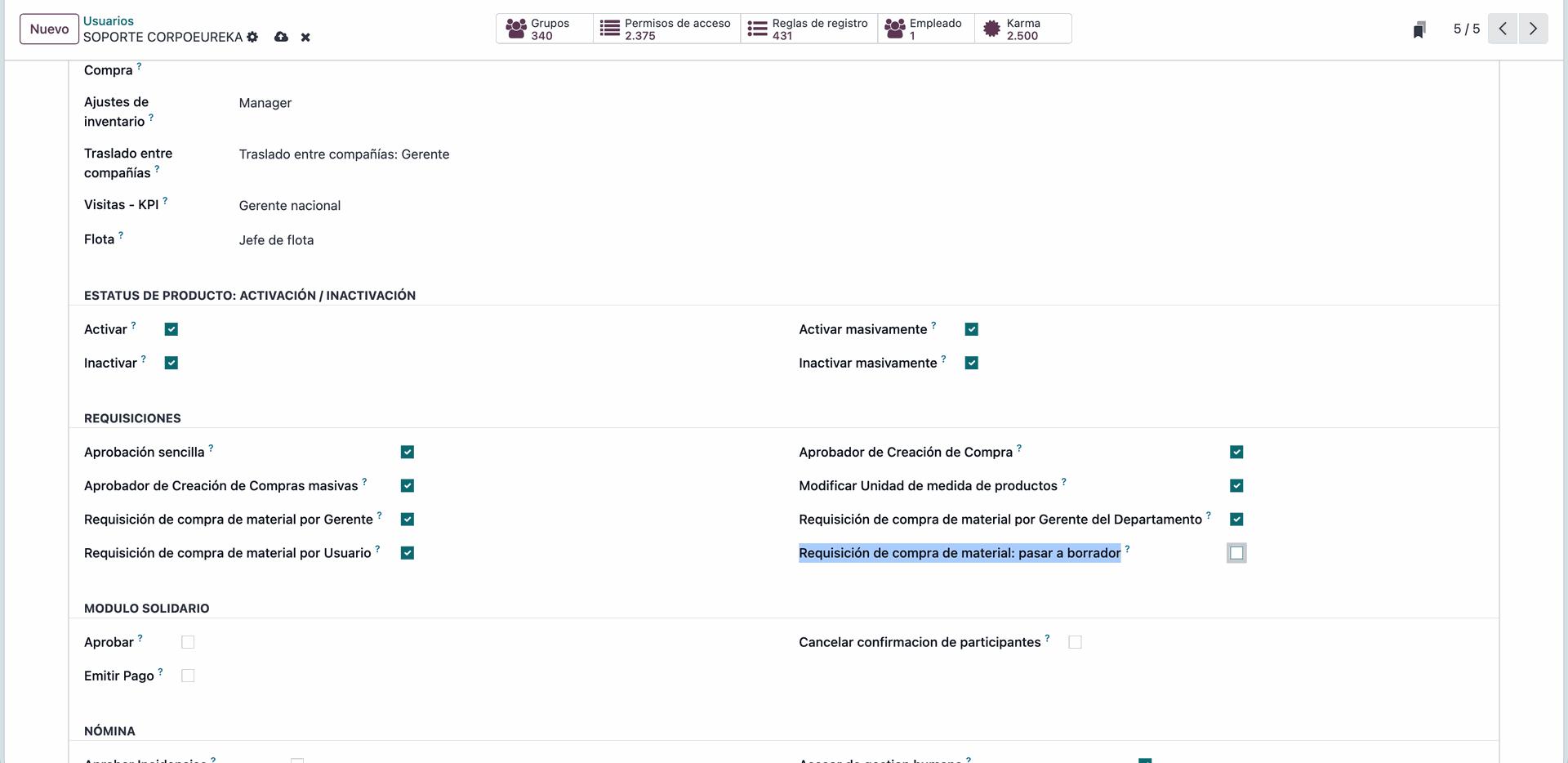Enable 'Requisición de compra de material: pasar a borrador'

coord(1236,553)
